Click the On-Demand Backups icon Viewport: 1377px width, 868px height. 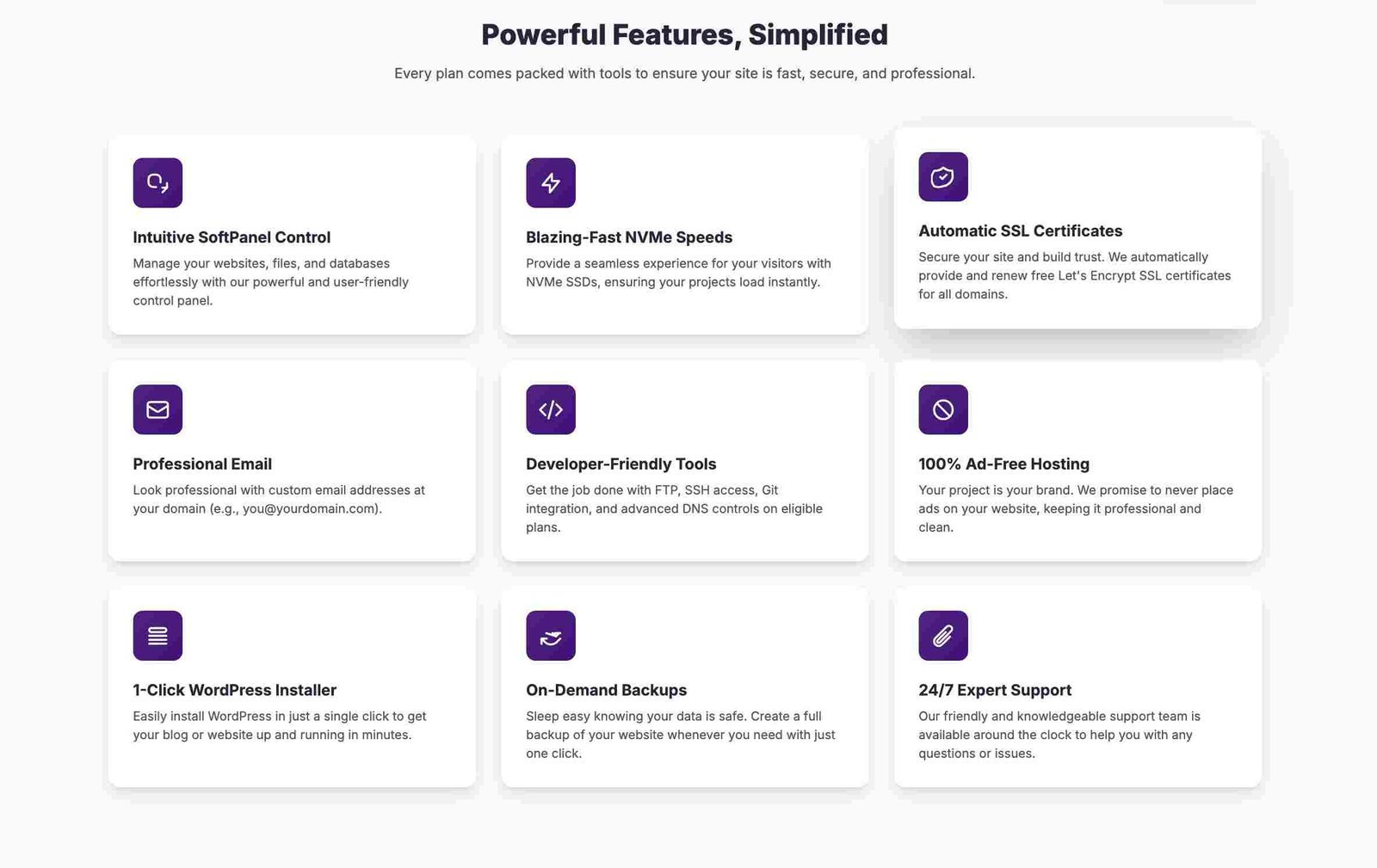click(x=551, y=636)
